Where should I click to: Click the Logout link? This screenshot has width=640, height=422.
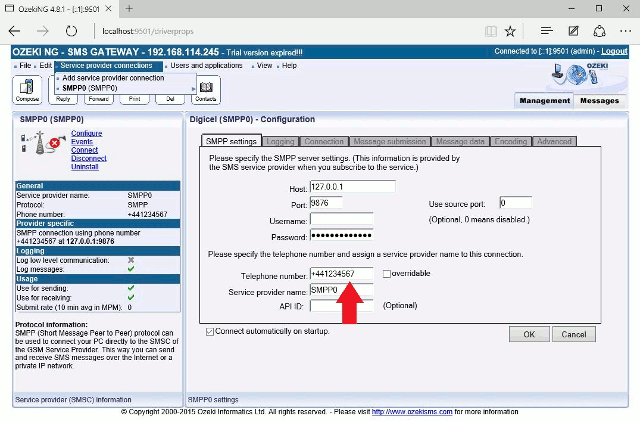614,51
